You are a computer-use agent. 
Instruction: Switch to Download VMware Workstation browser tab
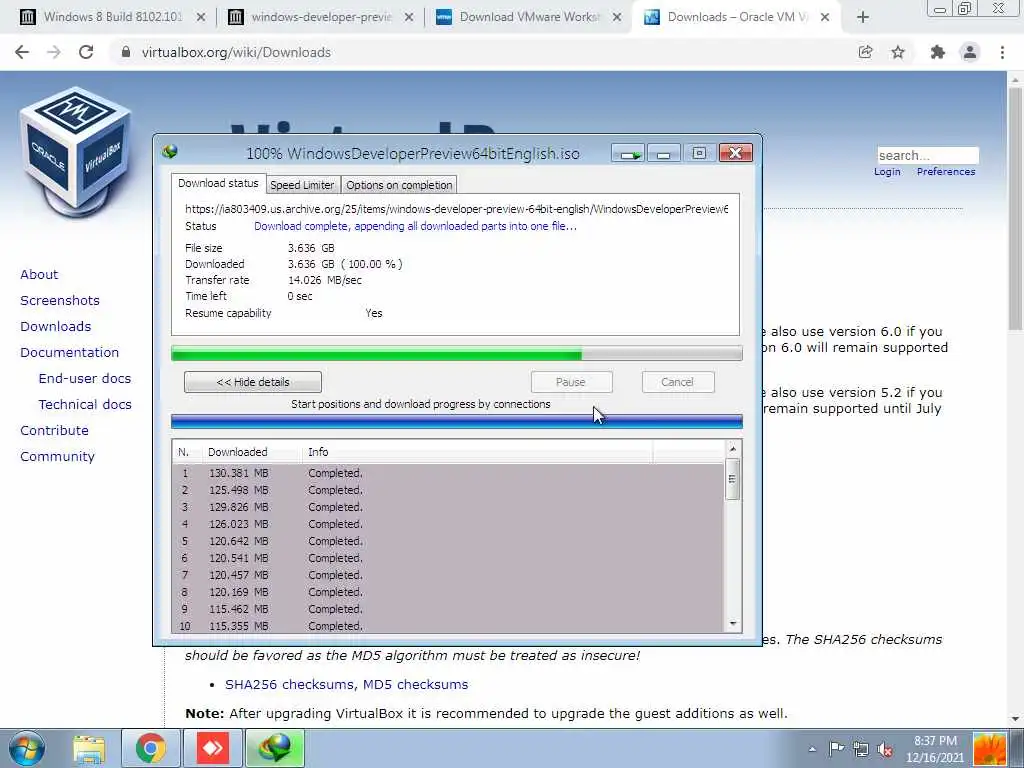tap(530, 17)
